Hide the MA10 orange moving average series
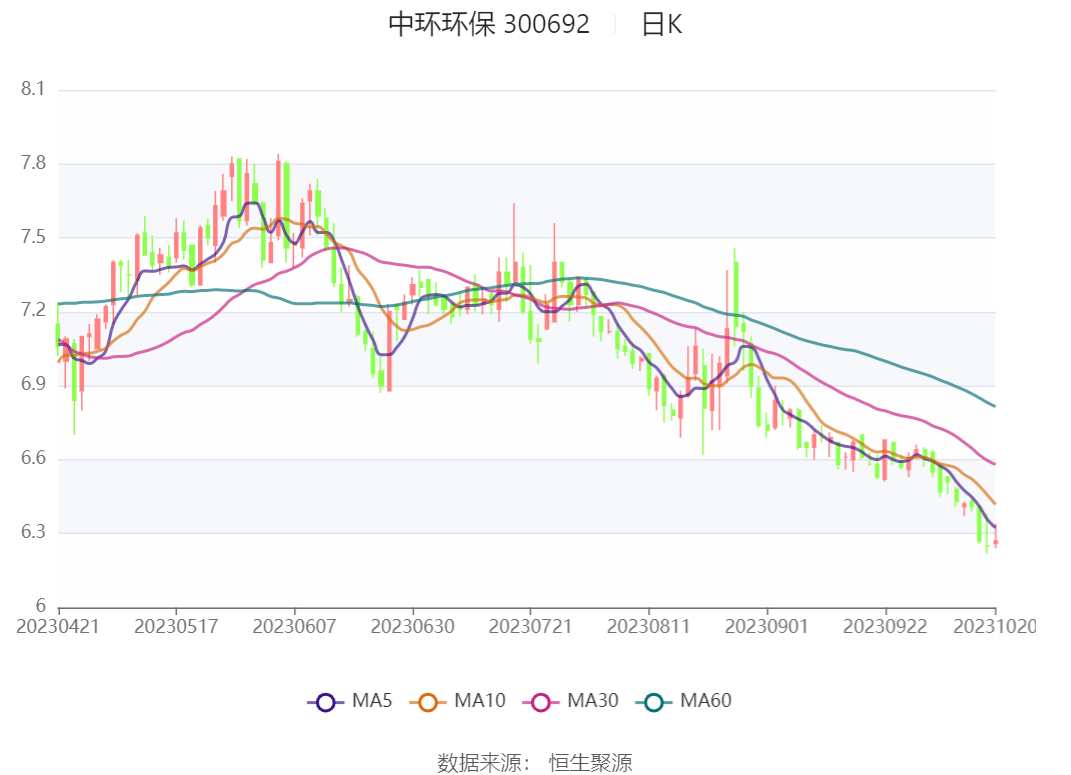1071x775 pixels. coord(428,702)
